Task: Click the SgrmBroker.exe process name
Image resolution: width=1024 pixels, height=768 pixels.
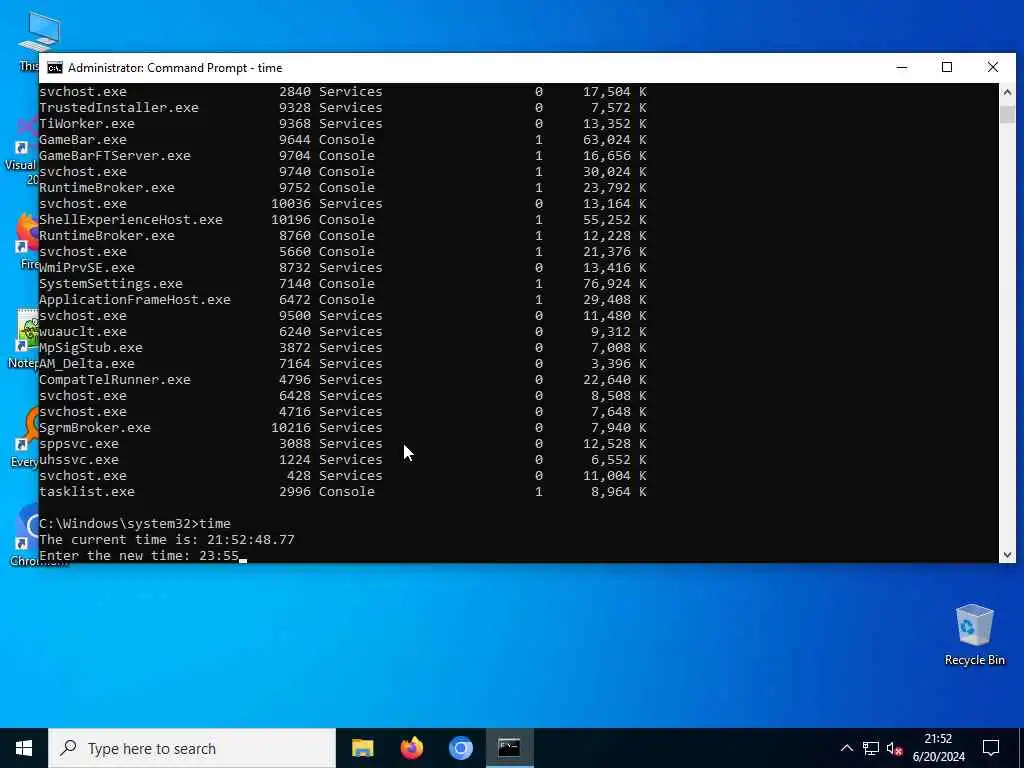Action: [x=95, y=428]
